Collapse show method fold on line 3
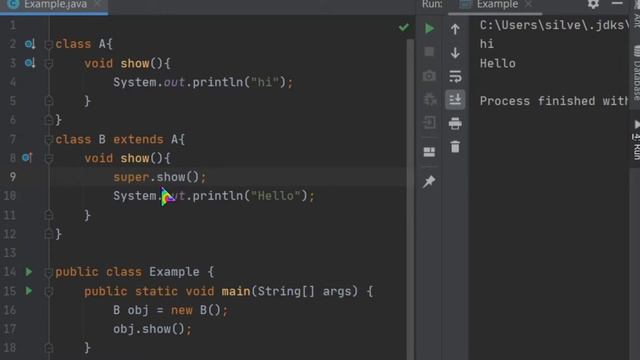The width and height of the screenshot is (640, 360). (x=49, y=64)
